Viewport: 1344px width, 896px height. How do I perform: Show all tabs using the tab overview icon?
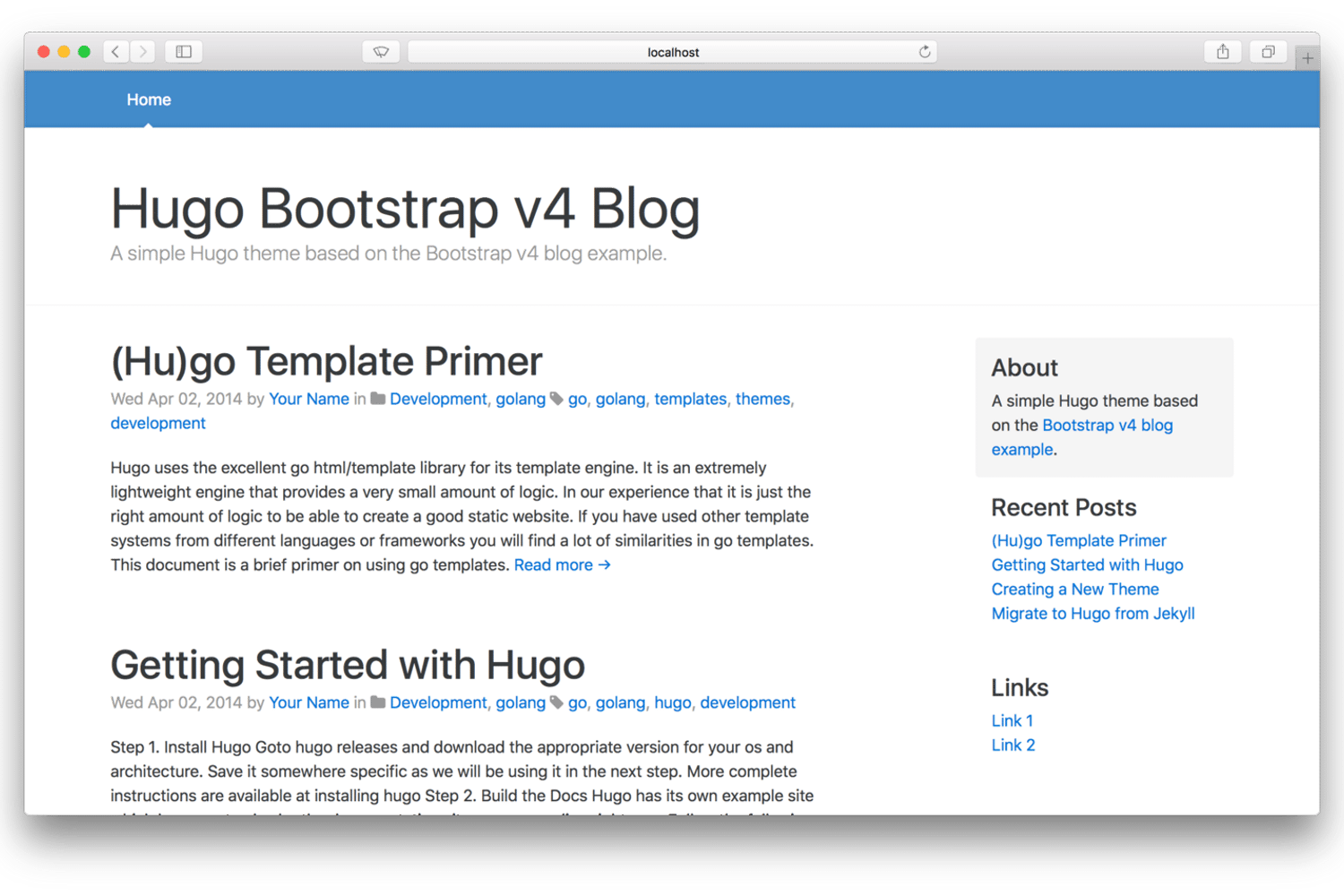point(1268,51)
